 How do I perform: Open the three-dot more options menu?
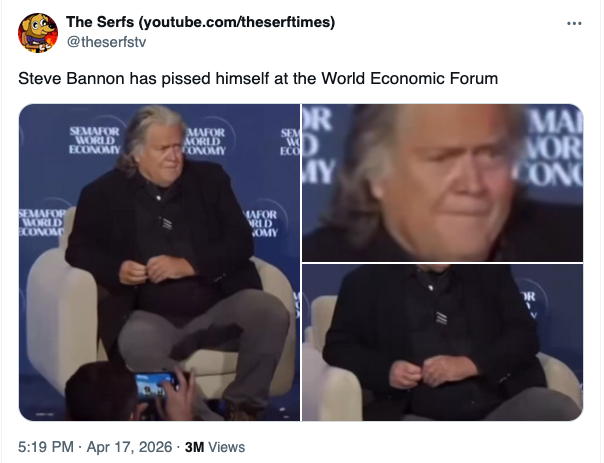click(574, 23)
